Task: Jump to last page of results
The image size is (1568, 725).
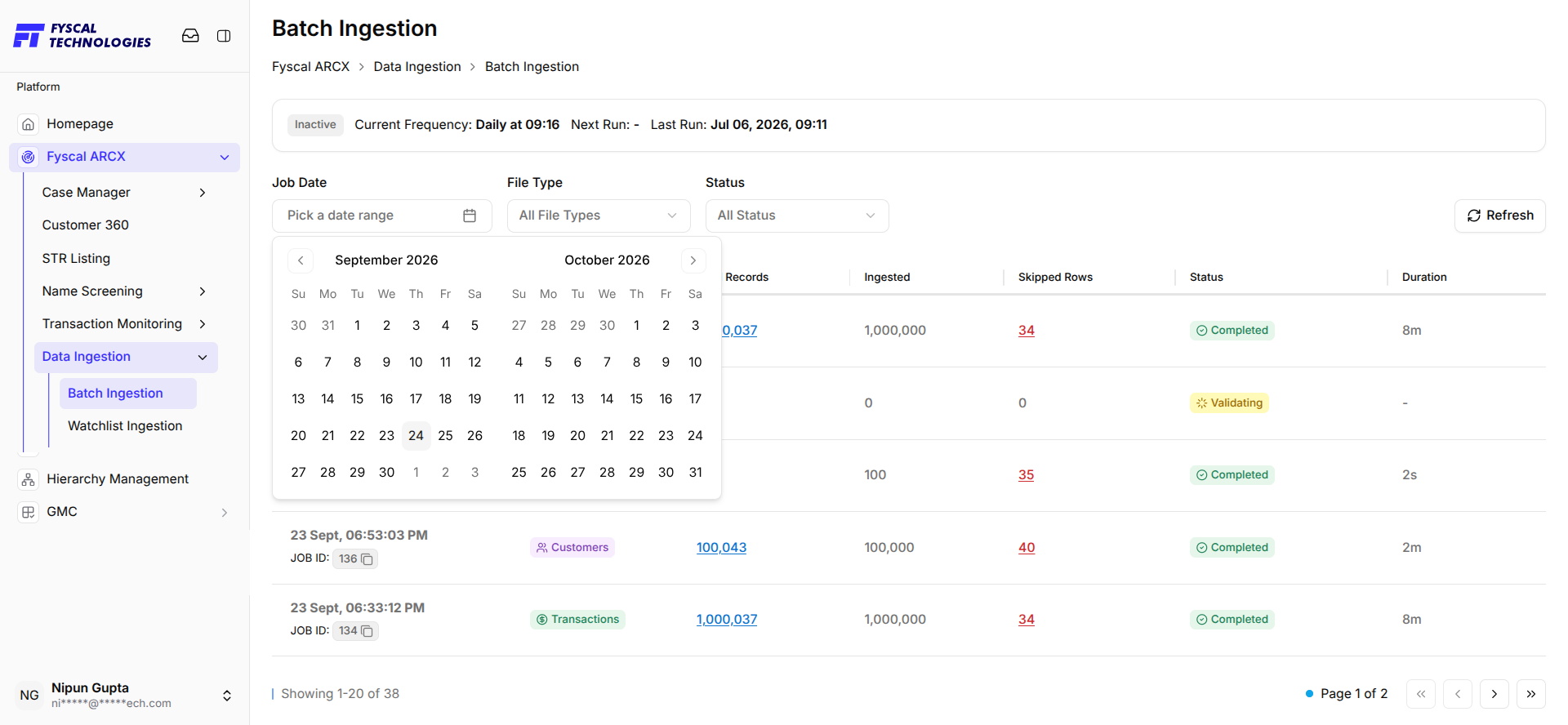Action: pyautogui.click(x=1531, y=694)
